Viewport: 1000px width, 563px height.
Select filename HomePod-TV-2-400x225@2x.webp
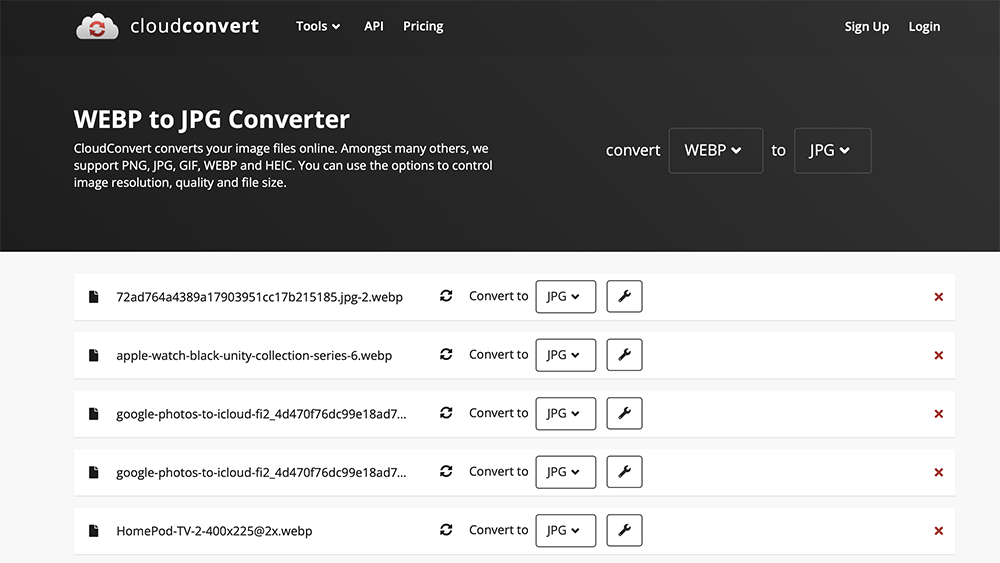point(214,531)
